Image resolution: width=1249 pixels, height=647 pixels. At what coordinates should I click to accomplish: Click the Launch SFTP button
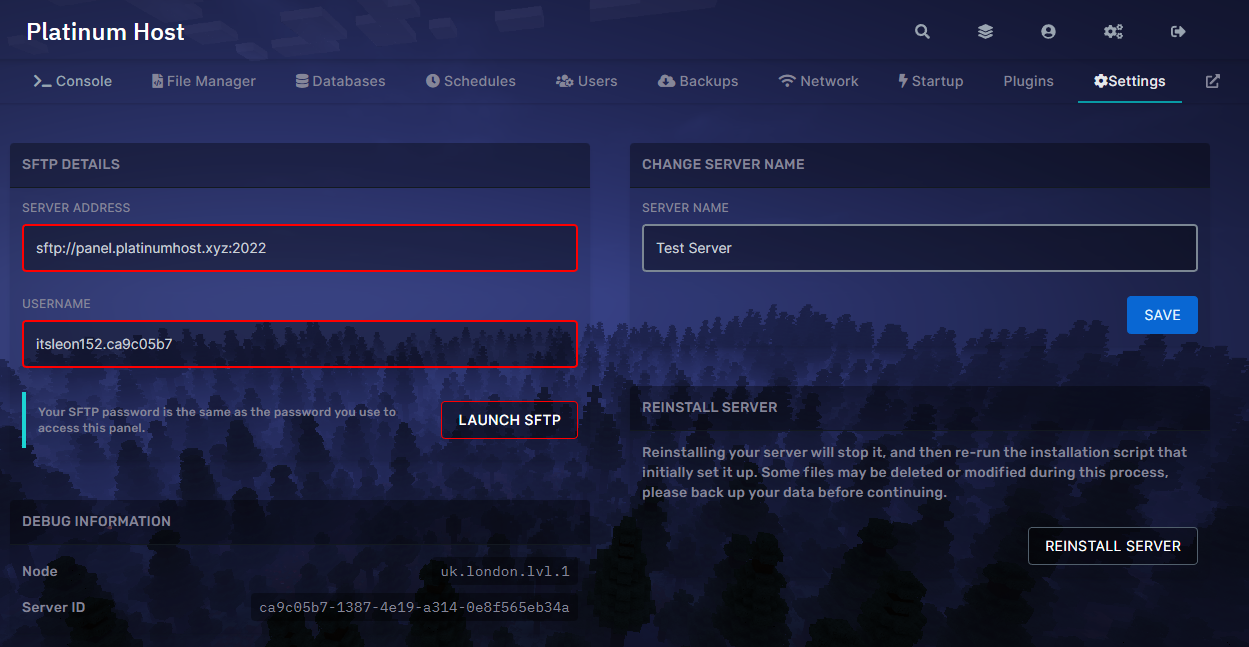509,420
